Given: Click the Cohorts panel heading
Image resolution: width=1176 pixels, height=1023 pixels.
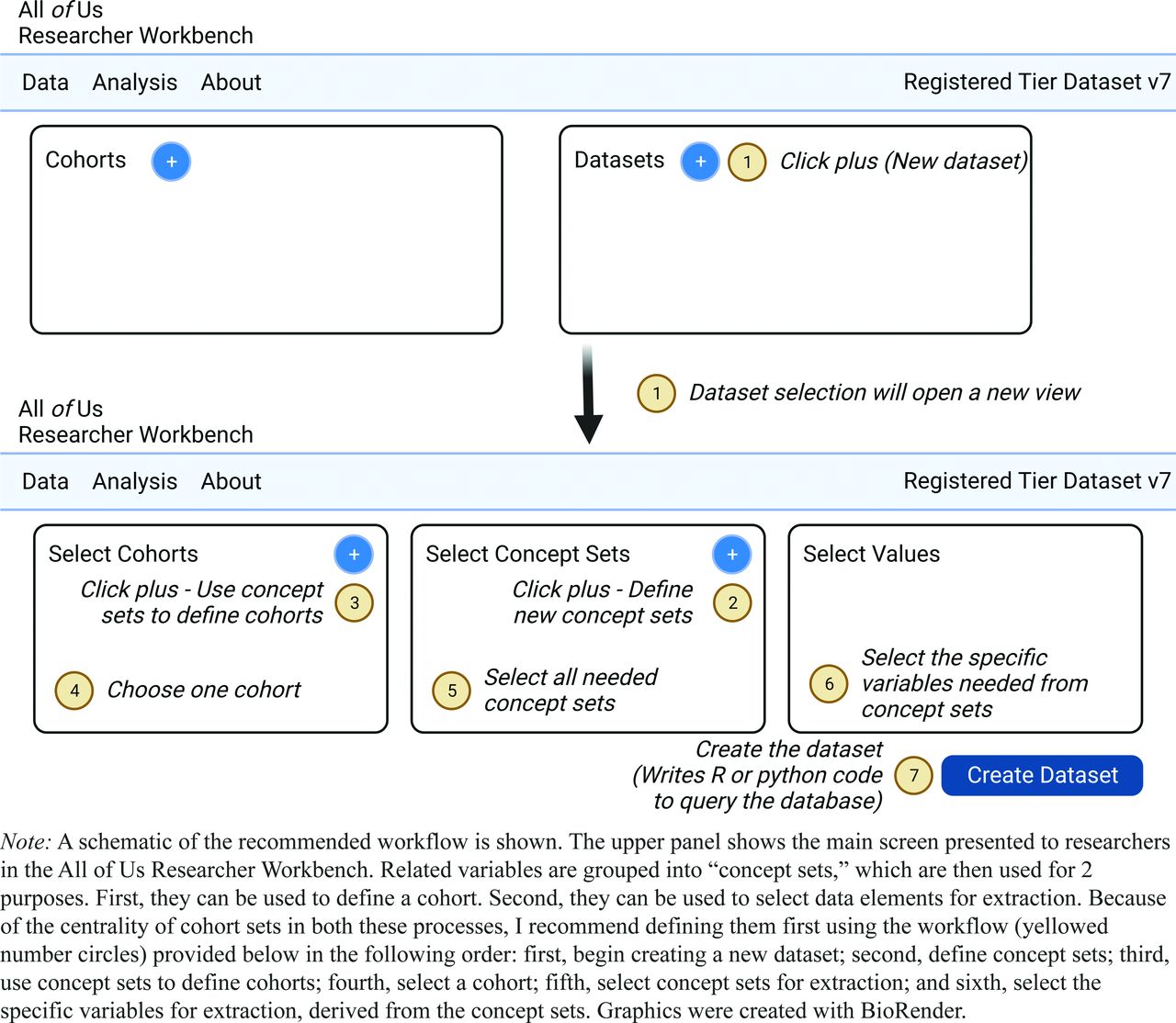Looking at the screenshot, I should click(x=85, y=160).
